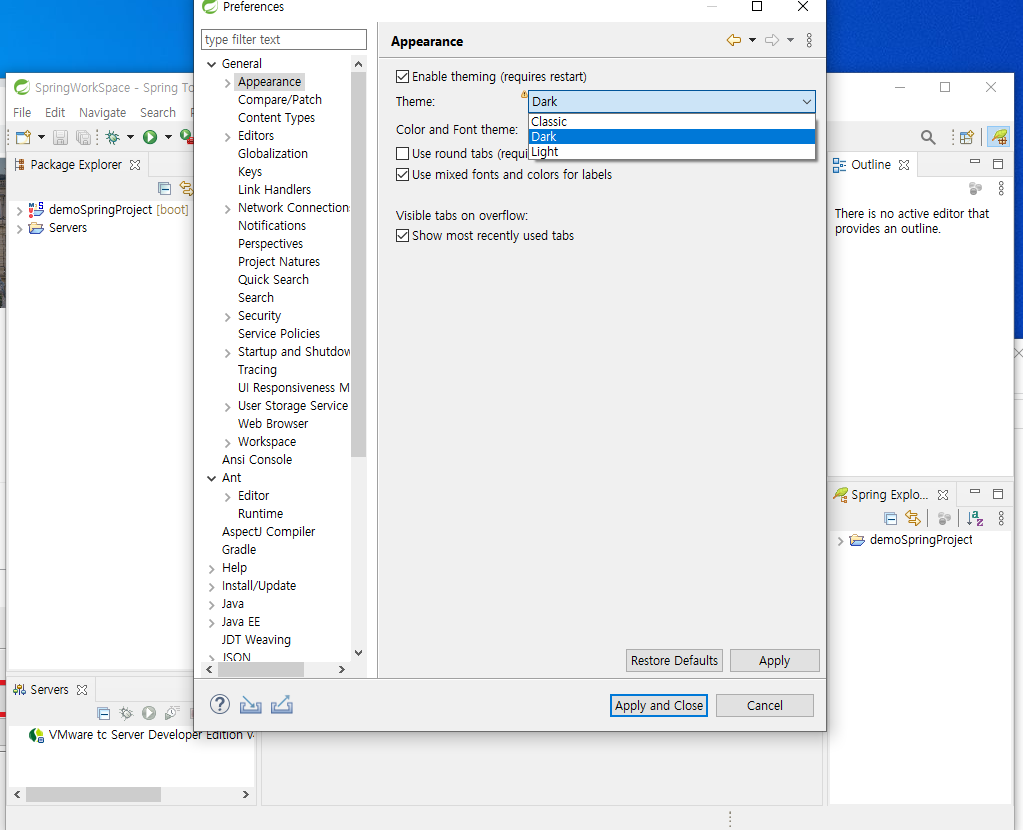This screenshot has width=1023, height=830.
Task: Select Gradle preference page
Action: coord(239,549)
